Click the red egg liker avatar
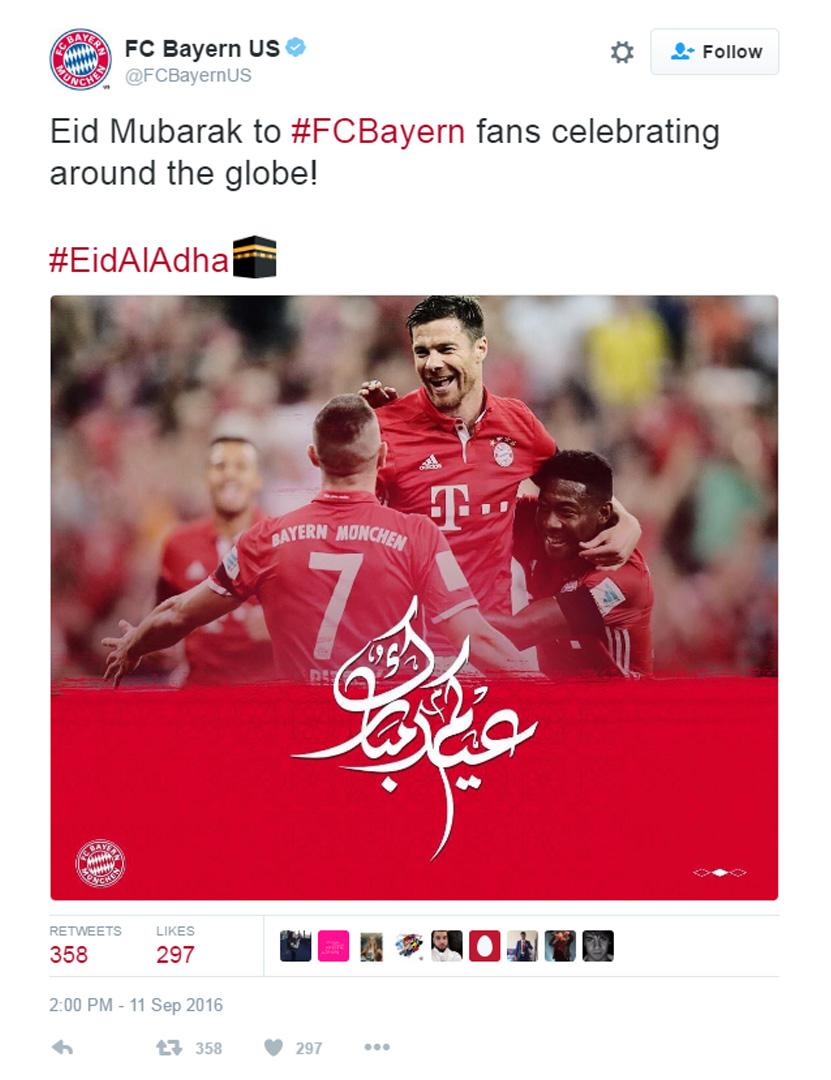The height and width of the screenshot is (1080, 831). pos(484,946)
